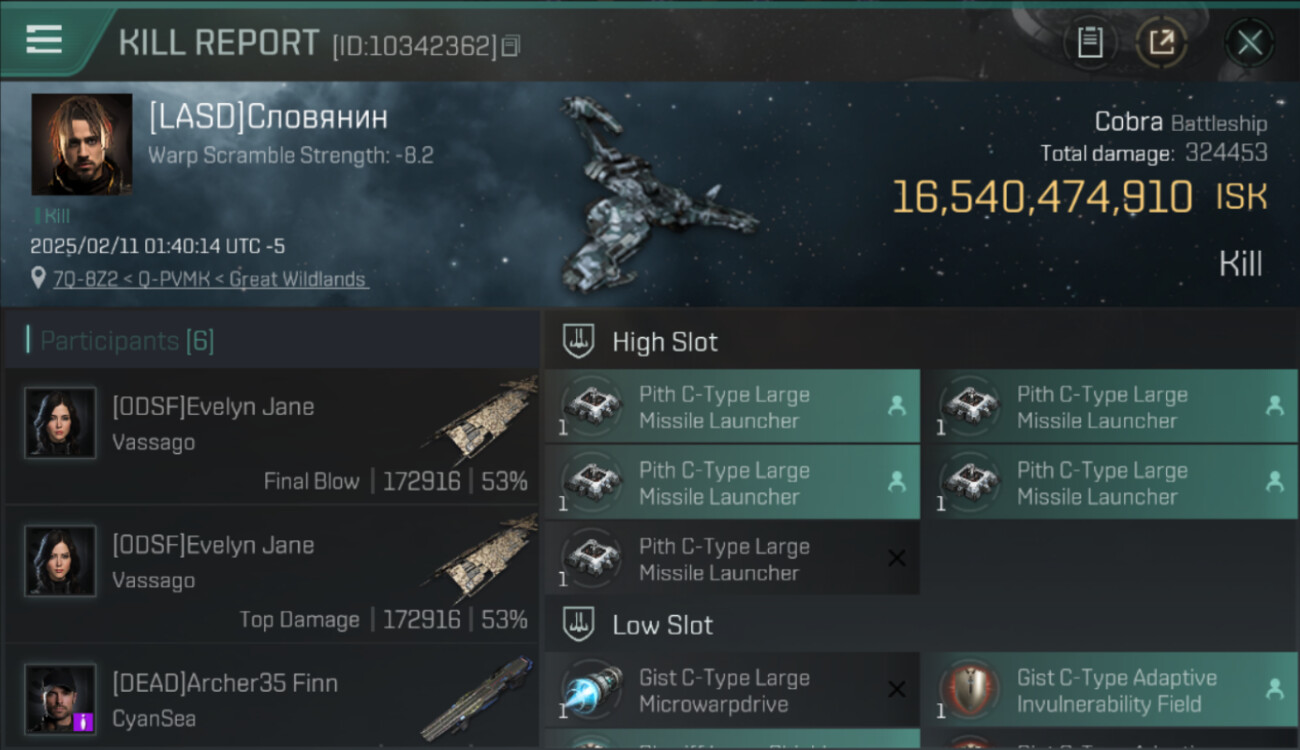1300x750 pixels.
Task: Click the Gist C-Type Adaptive Invulnerability Field icon
Action: [970, 690]
